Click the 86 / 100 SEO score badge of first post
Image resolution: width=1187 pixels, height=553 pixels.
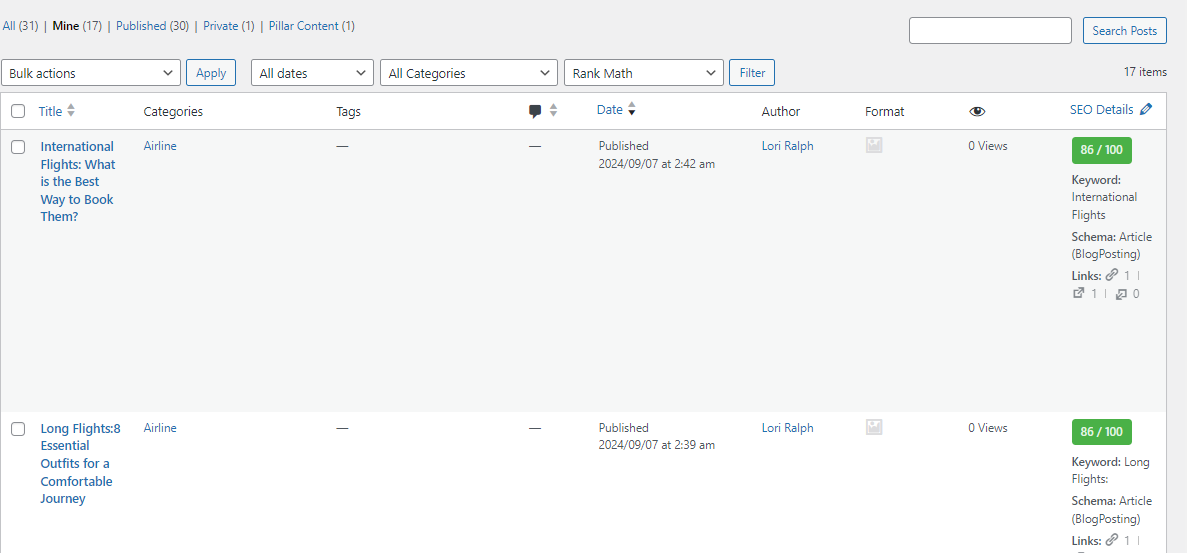1101,150
